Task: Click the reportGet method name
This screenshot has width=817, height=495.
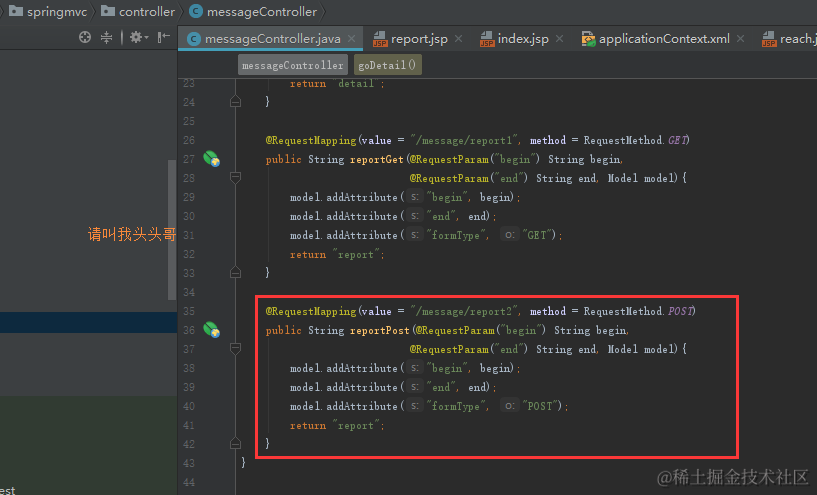Action: (377, 159)
